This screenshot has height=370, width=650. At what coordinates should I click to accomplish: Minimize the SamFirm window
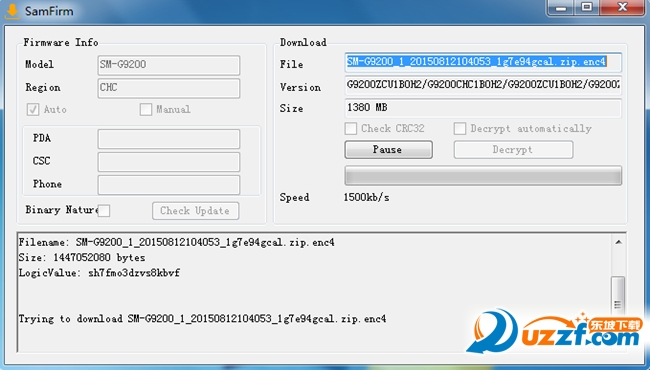coord(561,7)
